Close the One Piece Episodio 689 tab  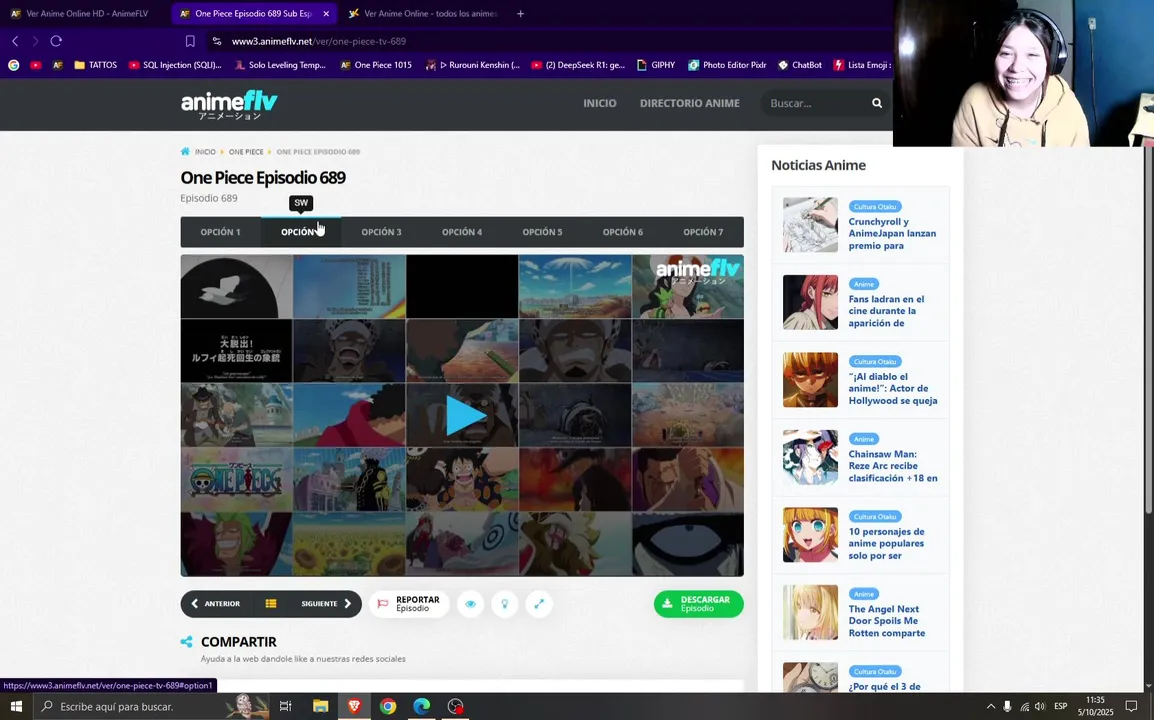coord(326,13)
